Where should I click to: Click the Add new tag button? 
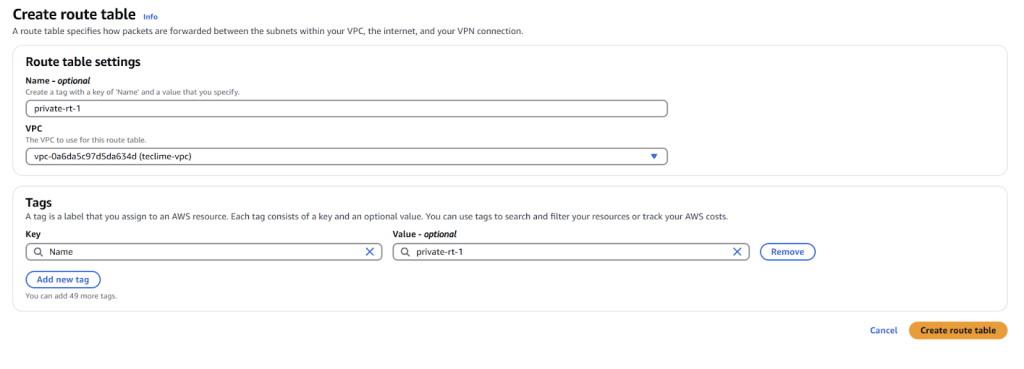(63, 280)
